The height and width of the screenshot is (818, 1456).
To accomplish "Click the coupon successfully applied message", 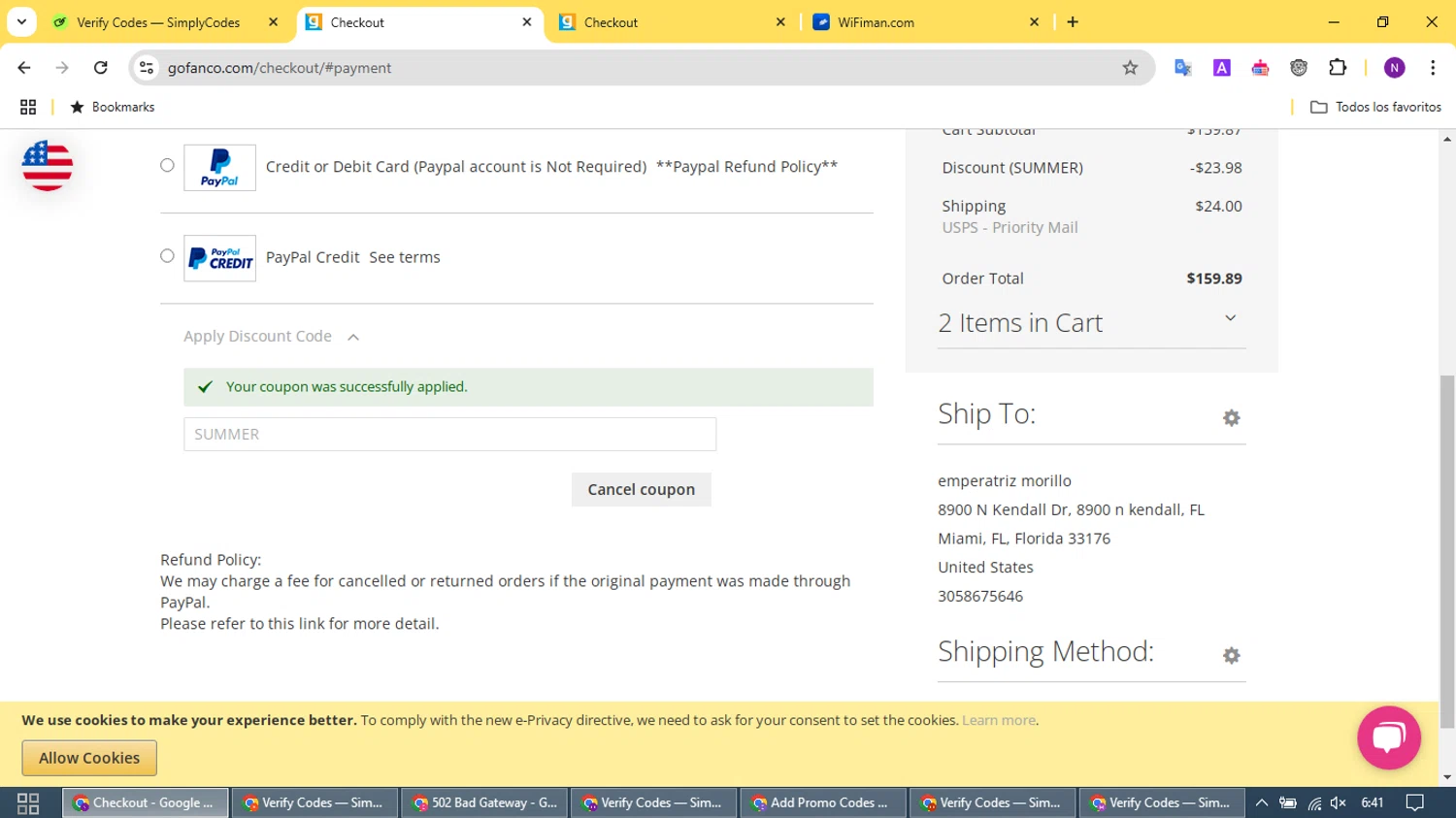I will (x=529, y=387).
